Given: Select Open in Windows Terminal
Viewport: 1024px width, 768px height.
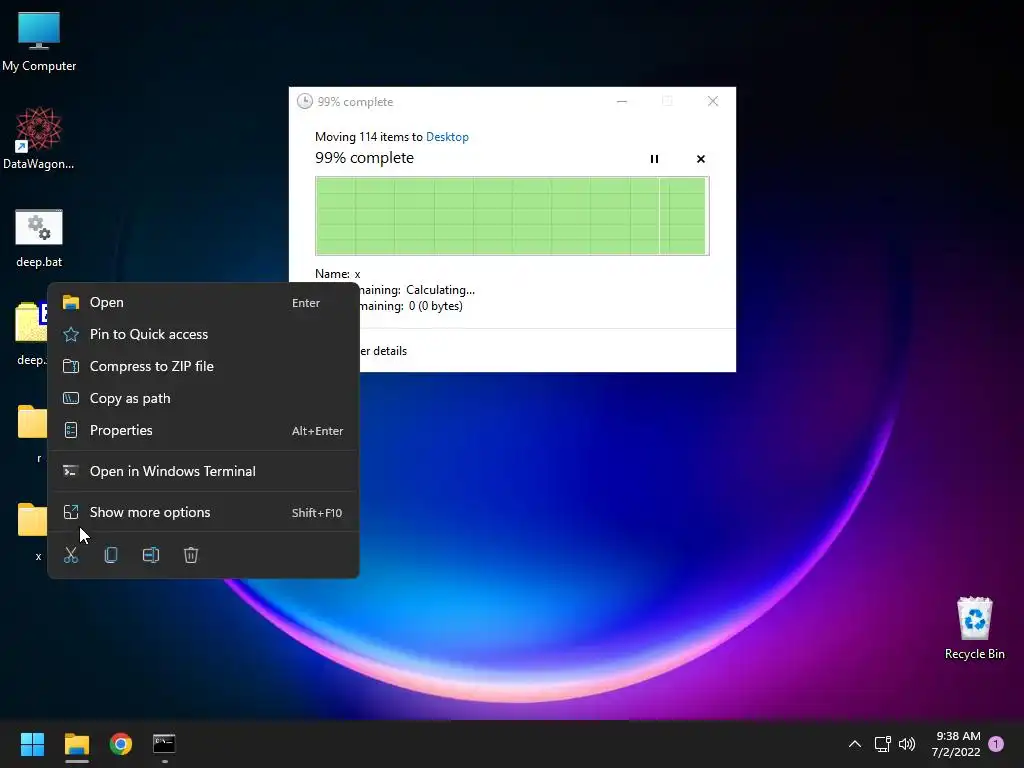Looking at the screenshot, I should 203,472.
